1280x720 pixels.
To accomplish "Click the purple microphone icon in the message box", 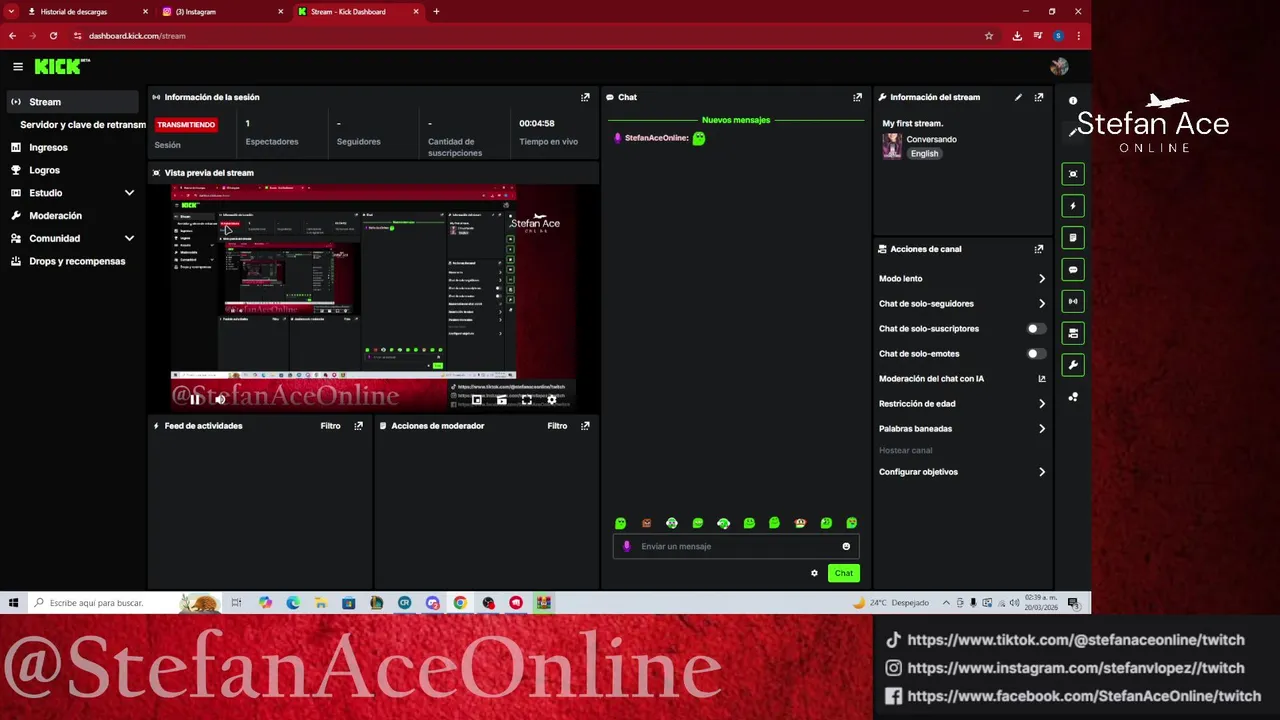I will pos(627,546).
